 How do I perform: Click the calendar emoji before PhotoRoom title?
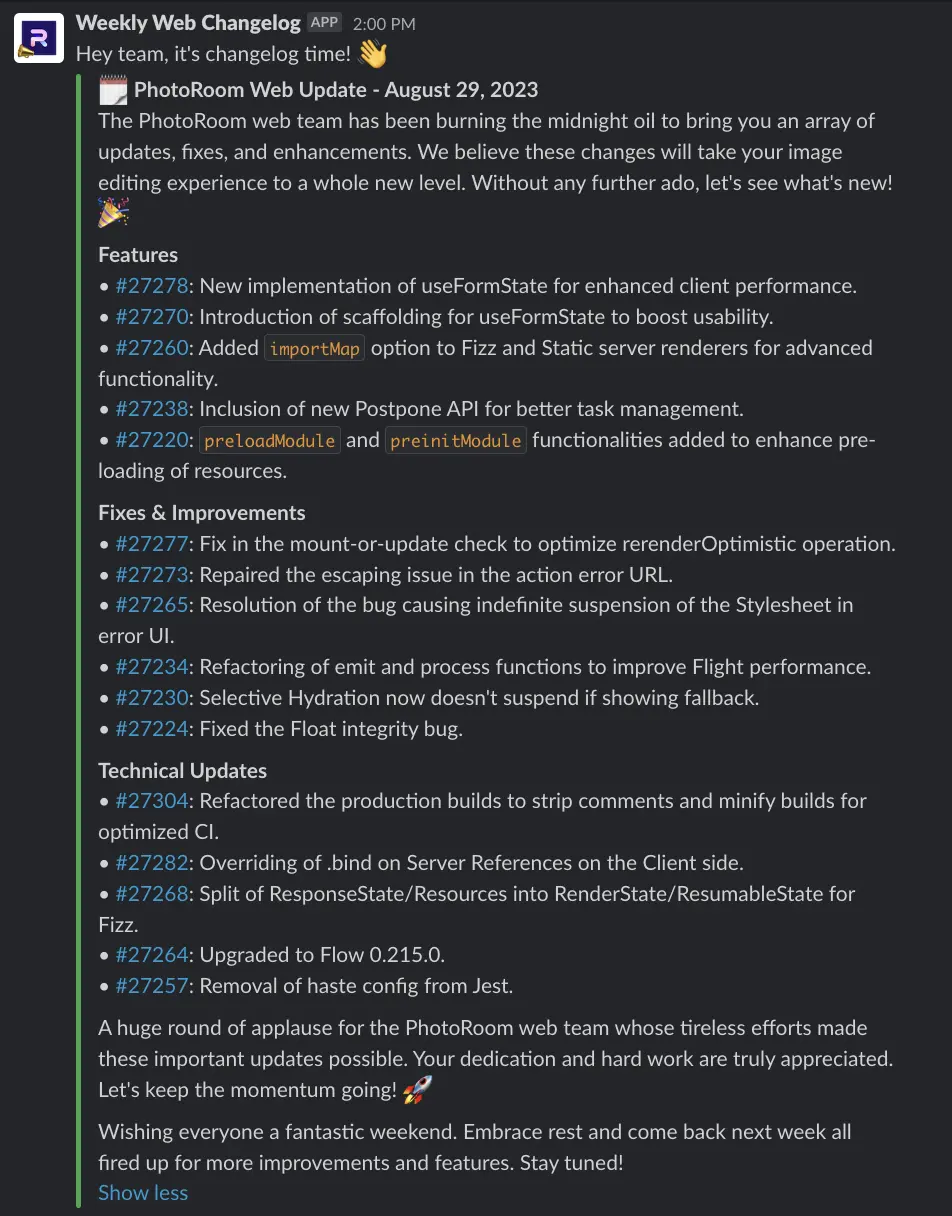[x=113, y=91]
